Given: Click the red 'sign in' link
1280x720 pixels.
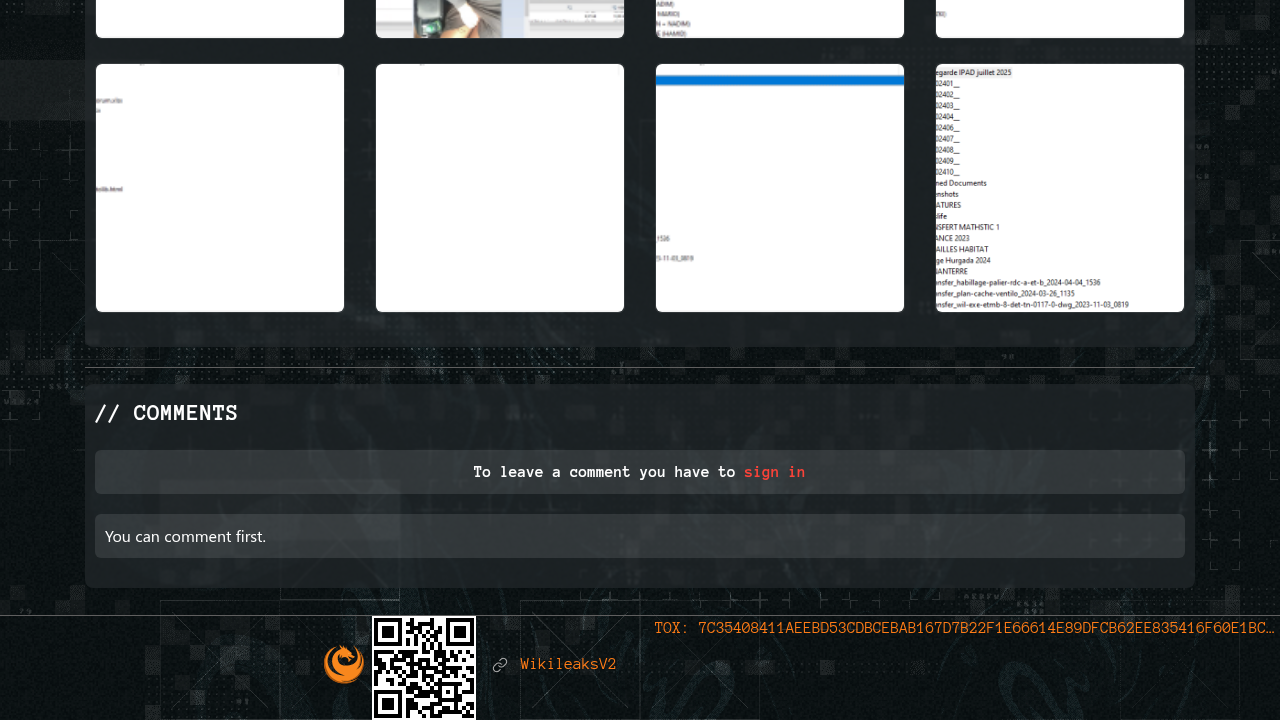Looking at the screenshot, I should [774, 472].
